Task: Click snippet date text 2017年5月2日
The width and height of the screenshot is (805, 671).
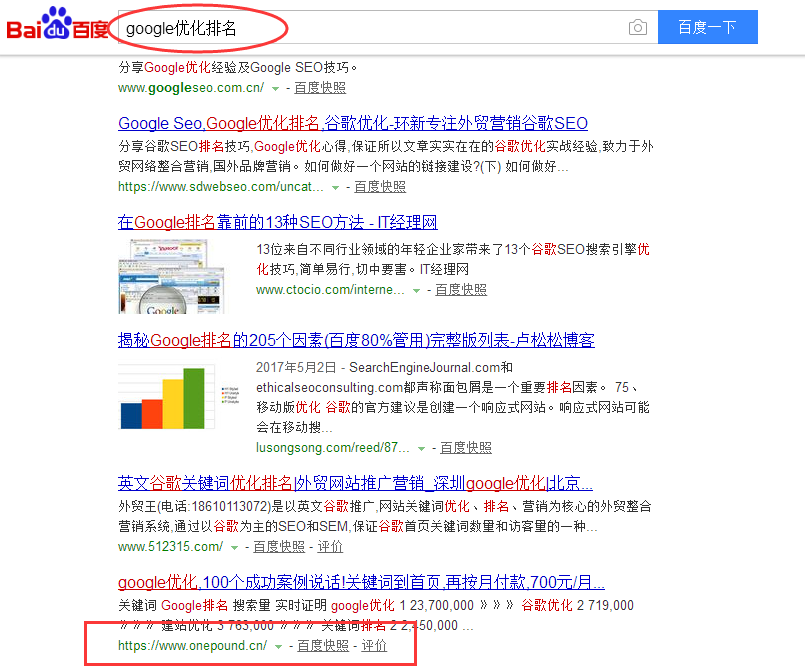Action: [296, 368]
